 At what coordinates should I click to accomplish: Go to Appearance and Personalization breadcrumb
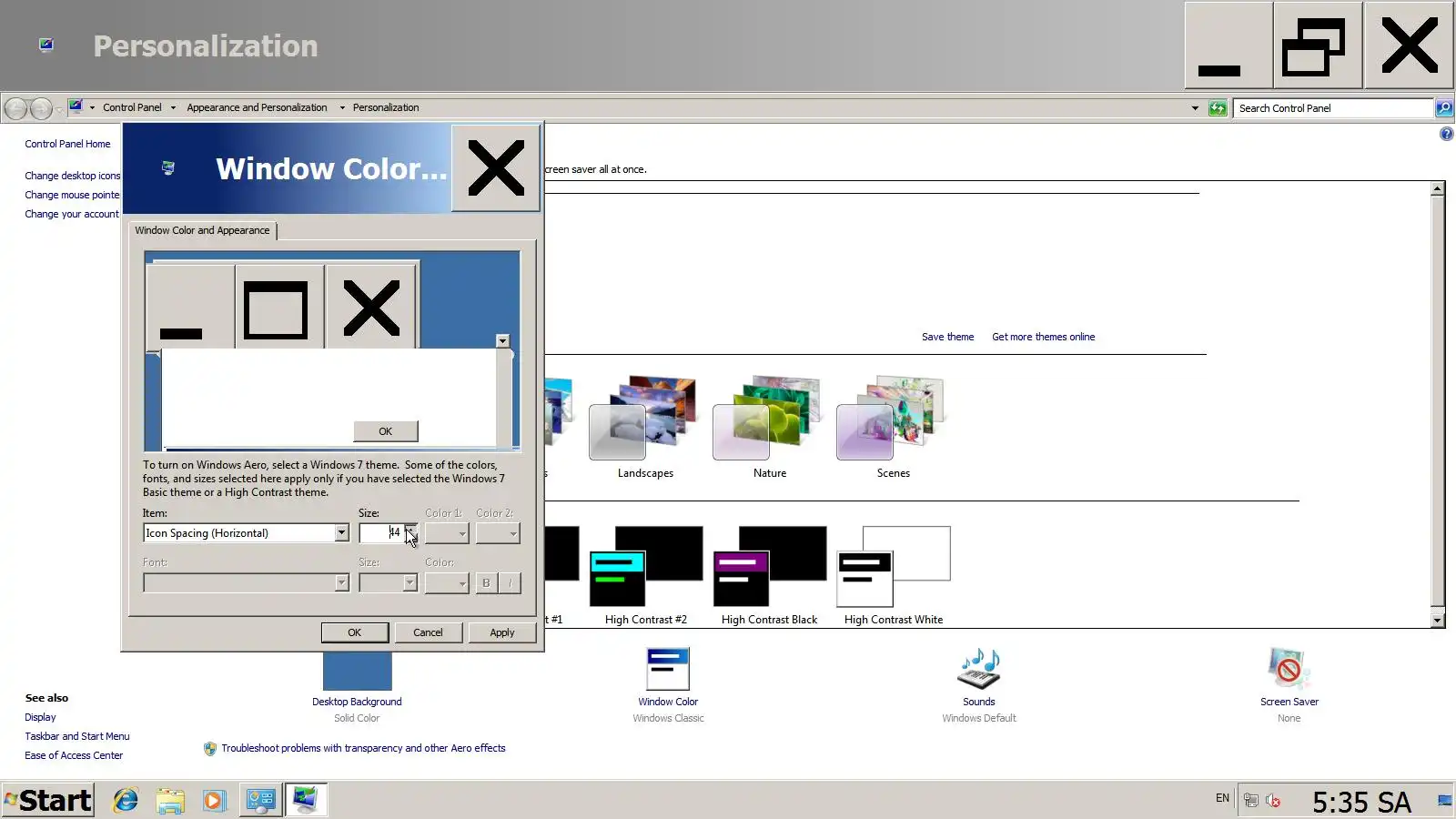[x=257, y=107]
